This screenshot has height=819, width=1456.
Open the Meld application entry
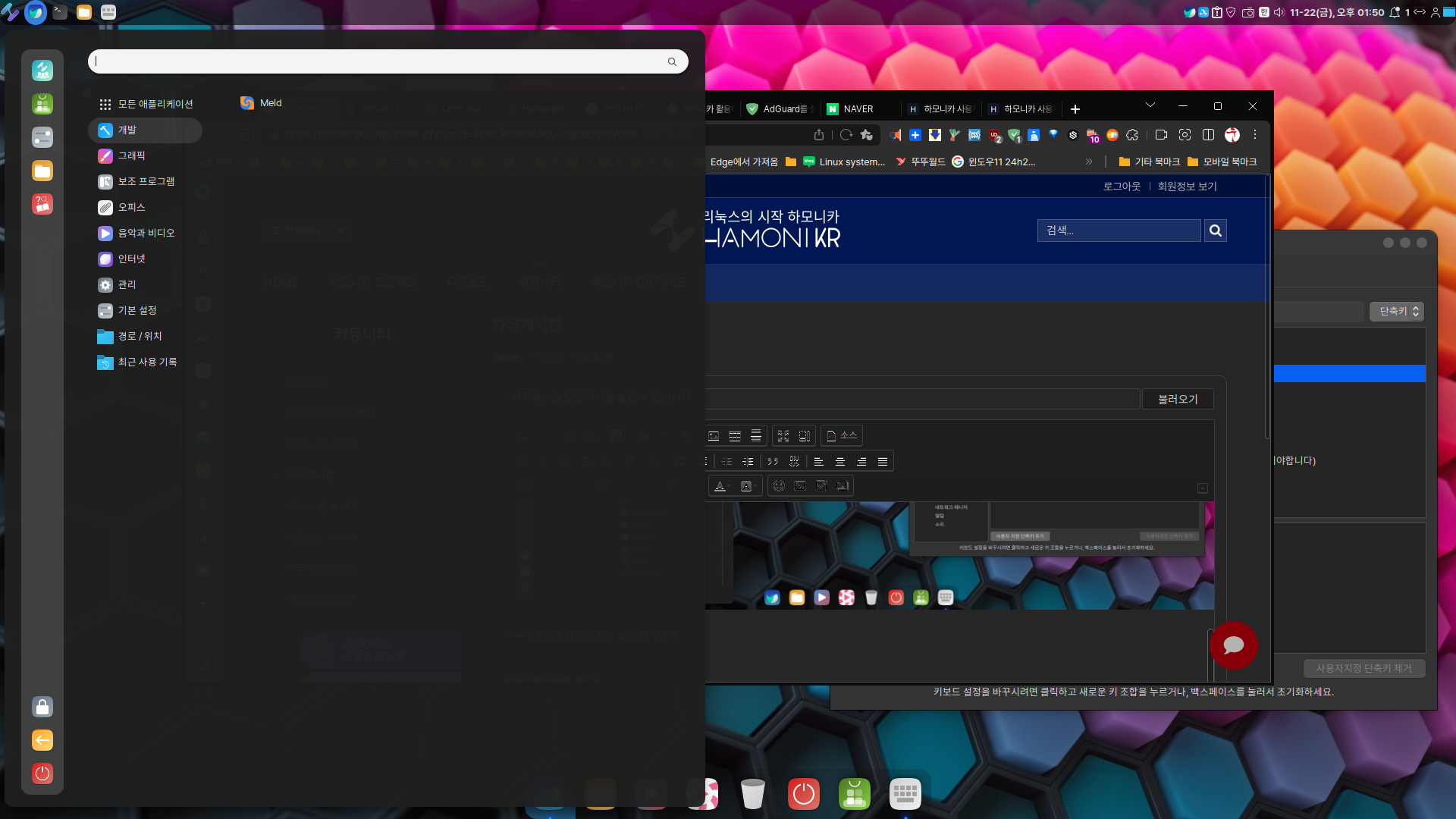coord(261,103)
